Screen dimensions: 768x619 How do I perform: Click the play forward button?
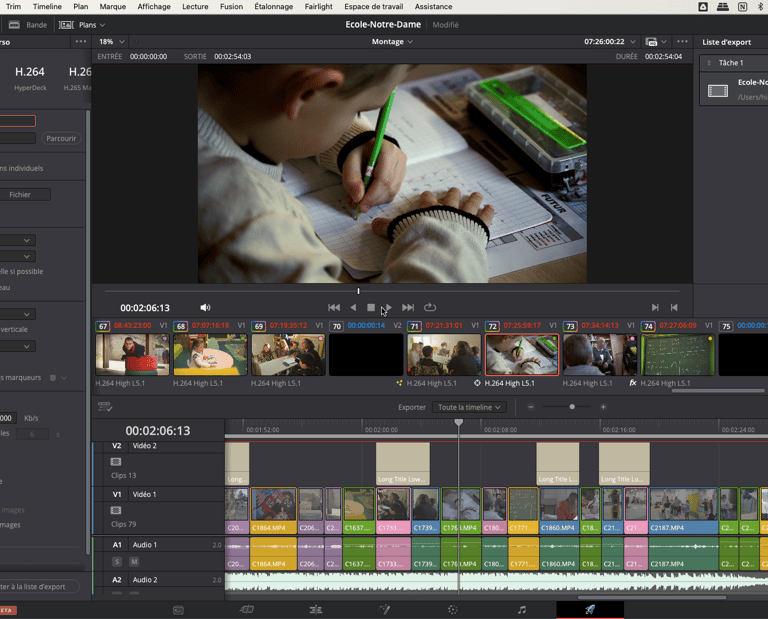coord(388,308)
